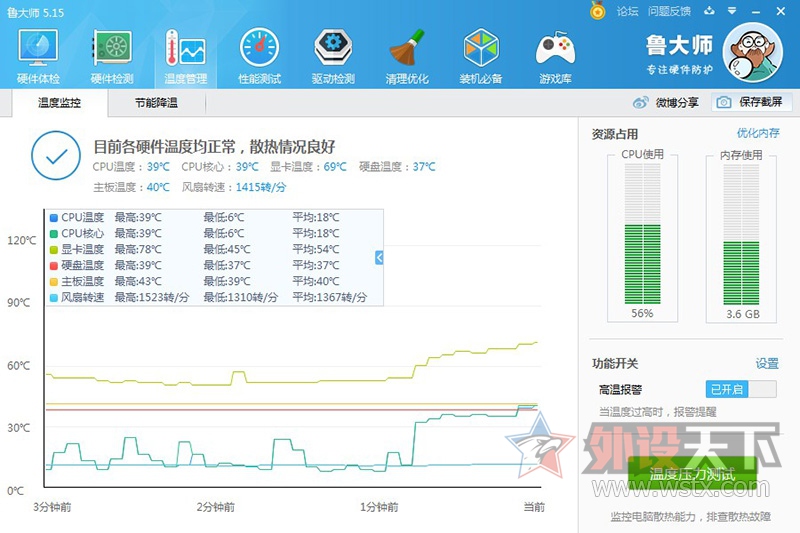This screenshot has width=800, height=533.
Task: Click the 1分钟前 time axis label
Action: click(x=379, y=507)
